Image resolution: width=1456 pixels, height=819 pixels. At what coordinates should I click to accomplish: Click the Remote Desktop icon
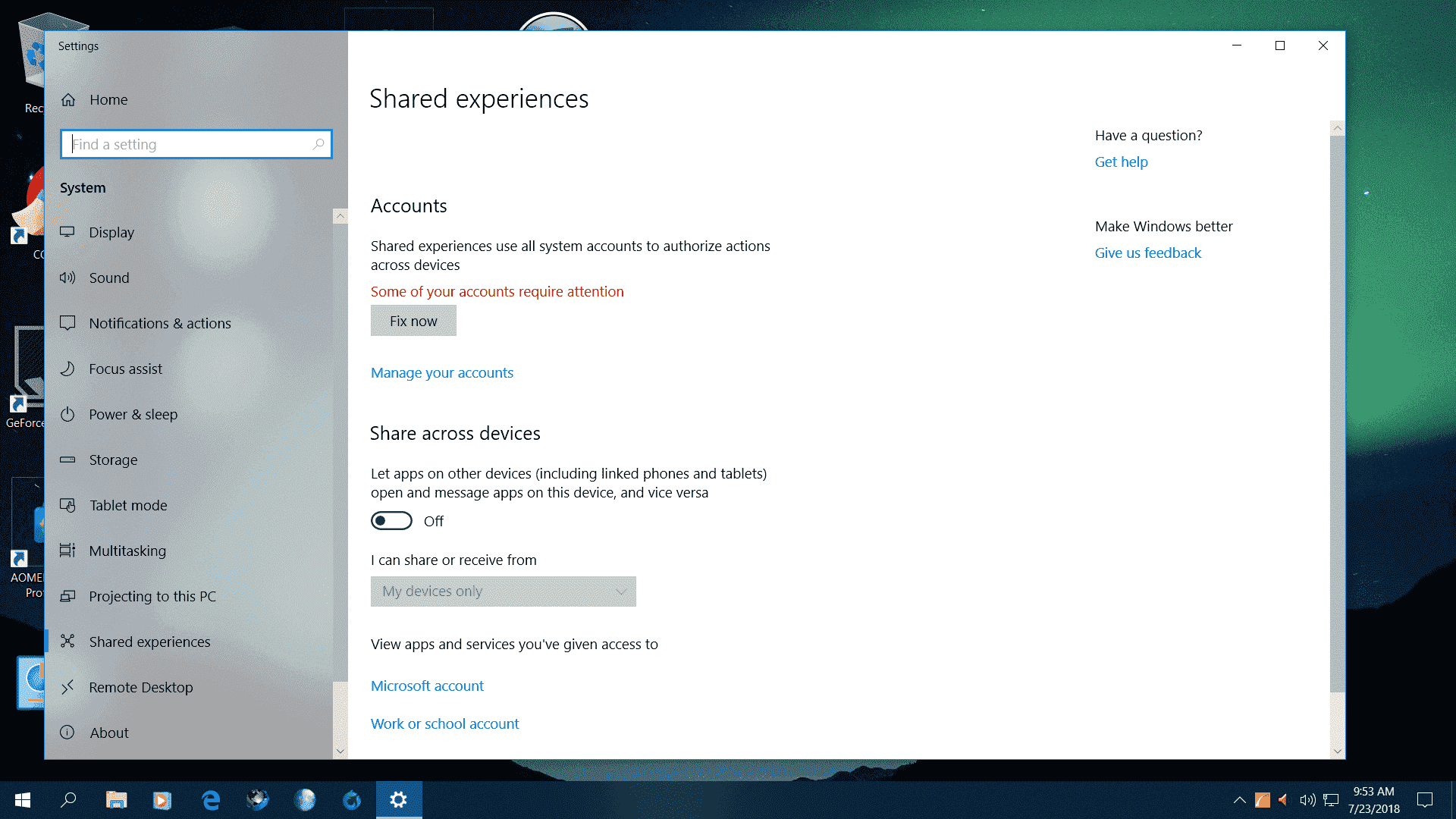coord(67,687)
